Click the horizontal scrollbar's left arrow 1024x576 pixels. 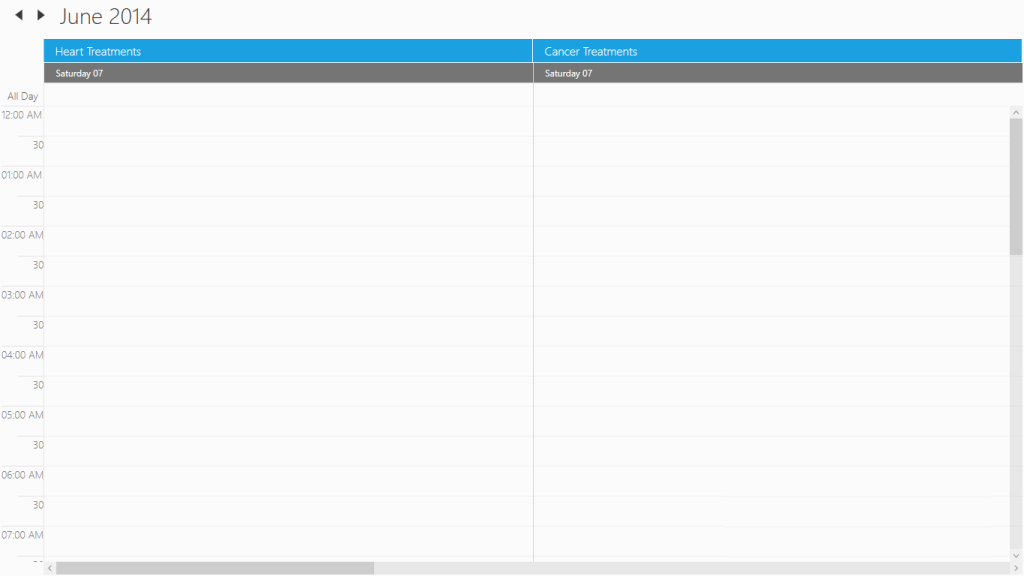(49, 568)
